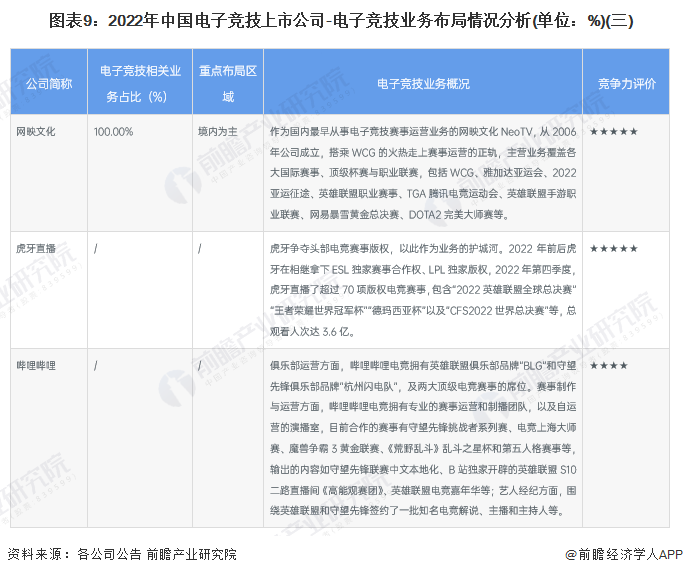
Task: Click the slash in 虎牙直播 business share cell
Action: pos(96,249)
